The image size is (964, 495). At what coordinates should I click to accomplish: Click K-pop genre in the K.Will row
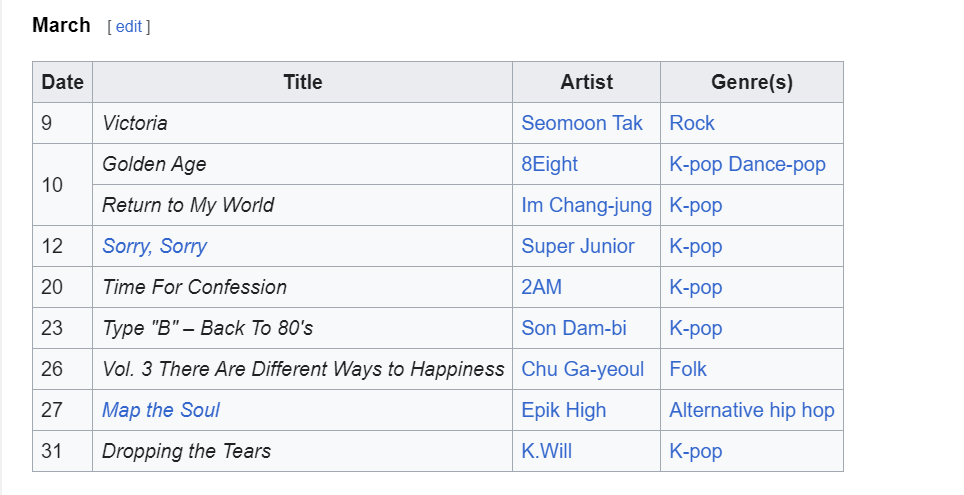coord(695,451)
